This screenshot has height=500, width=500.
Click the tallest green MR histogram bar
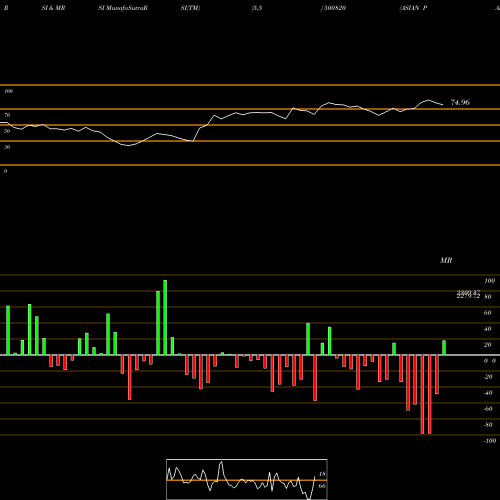pos(165,318)
